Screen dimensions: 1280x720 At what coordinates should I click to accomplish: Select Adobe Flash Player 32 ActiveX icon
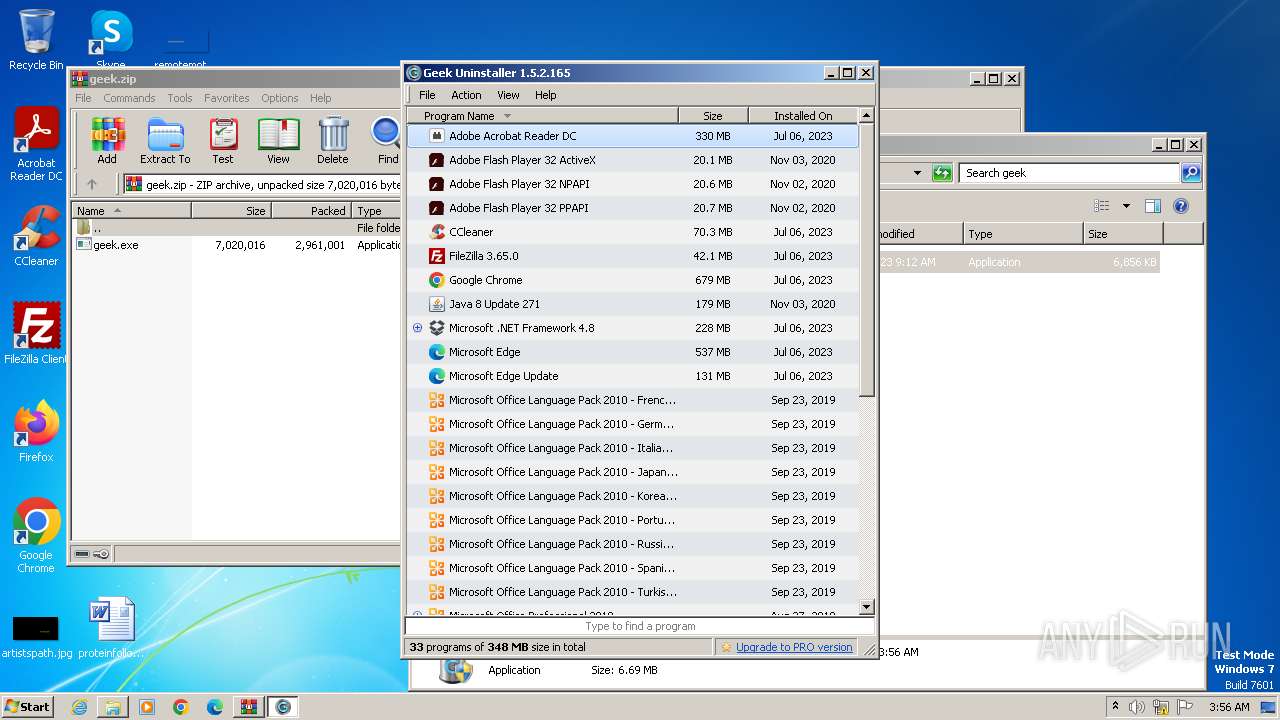coord(437,160)
